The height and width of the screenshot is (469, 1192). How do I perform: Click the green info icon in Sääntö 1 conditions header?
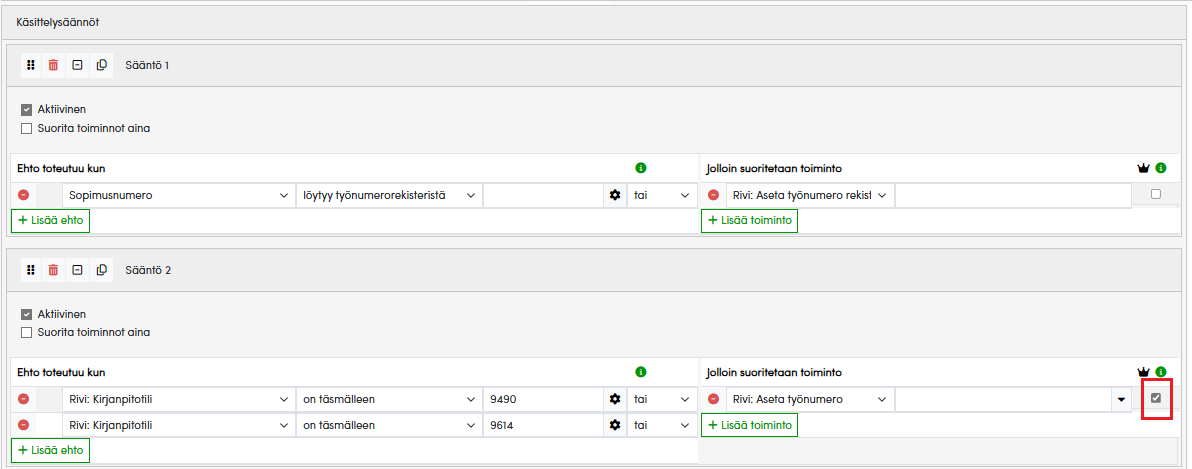coord(641,168)
